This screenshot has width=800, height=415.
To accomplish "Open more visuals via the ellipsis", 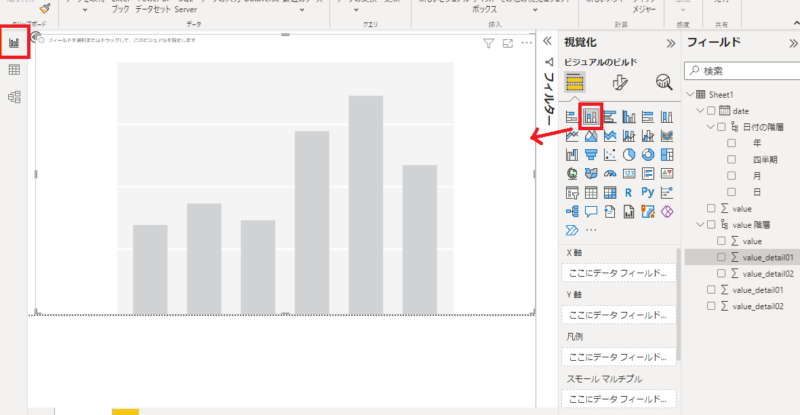I will [591, 230].
